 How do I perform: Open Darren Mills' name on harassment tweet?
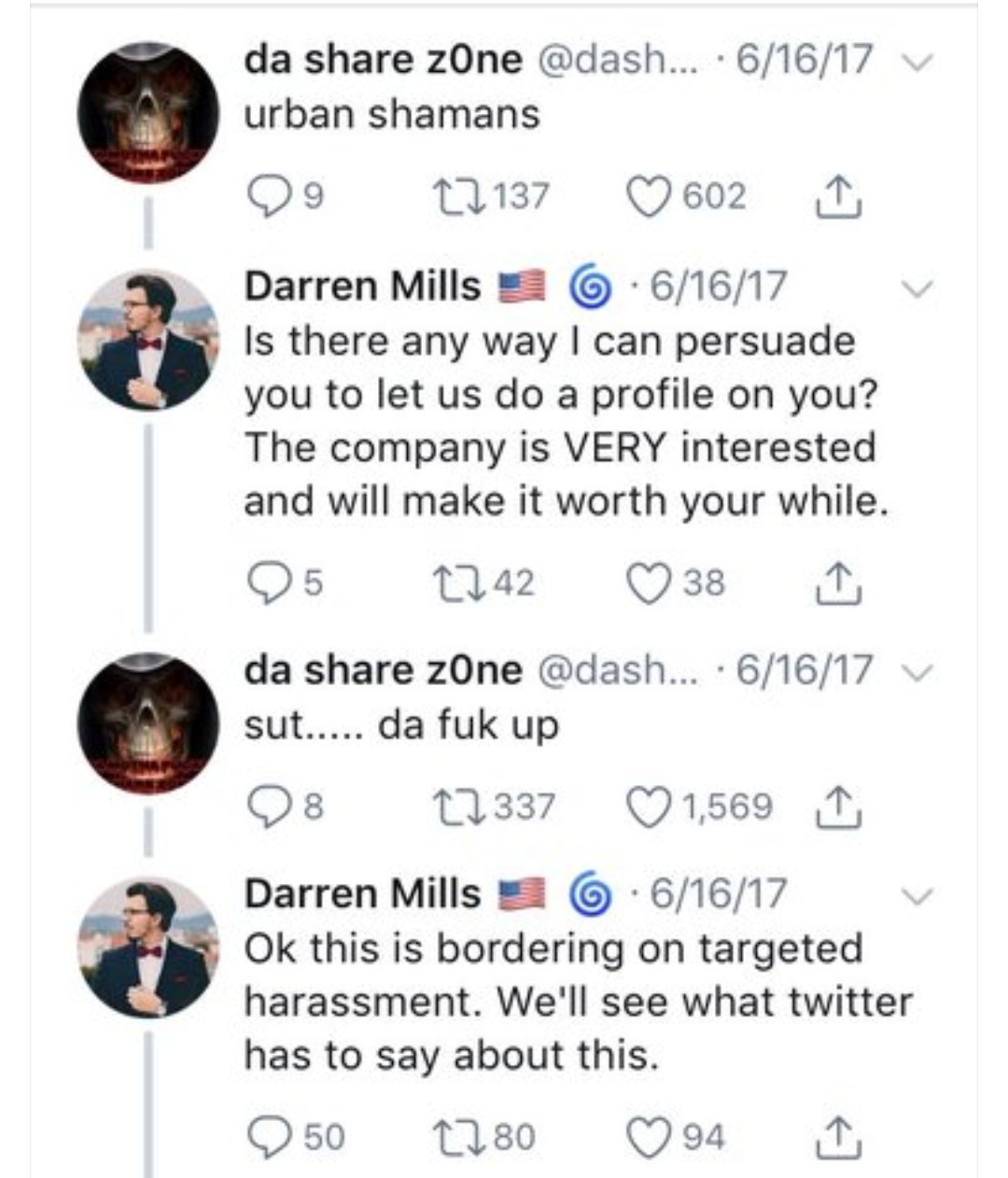pyautogui.click(x=361, y=893)
